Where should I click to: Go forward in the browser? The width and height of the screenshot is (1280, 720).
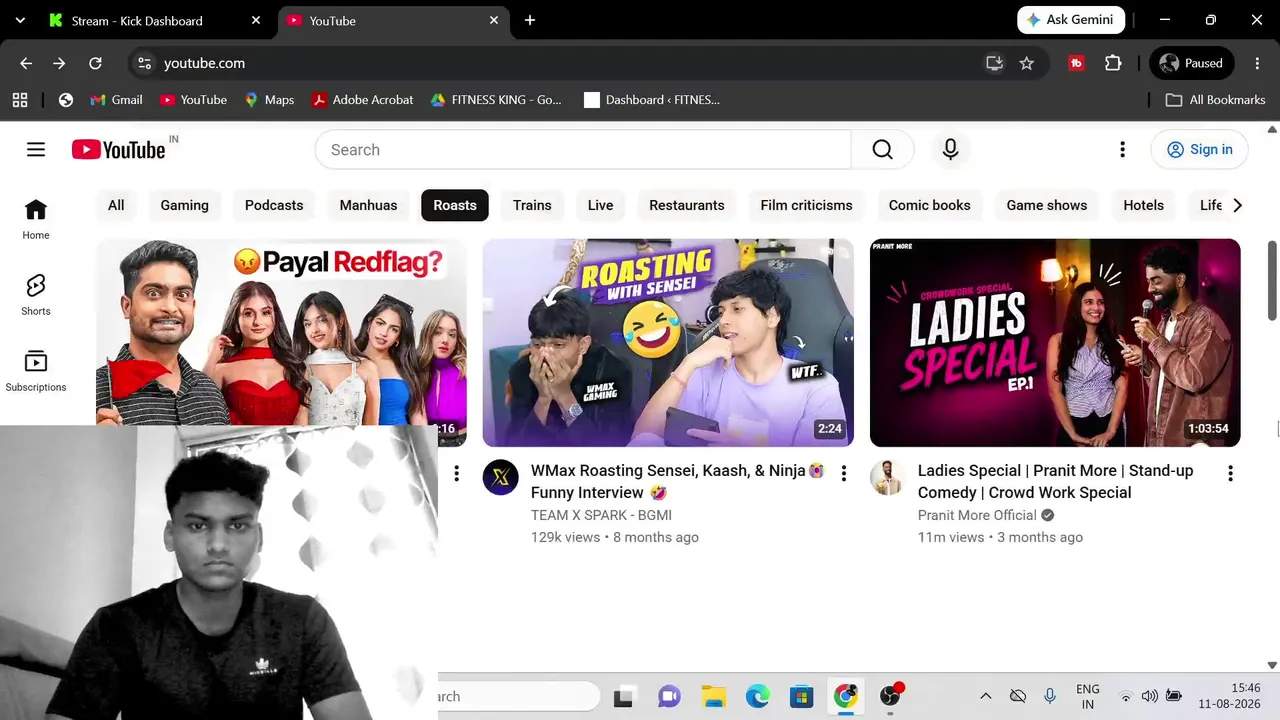[x=60, y=63]
